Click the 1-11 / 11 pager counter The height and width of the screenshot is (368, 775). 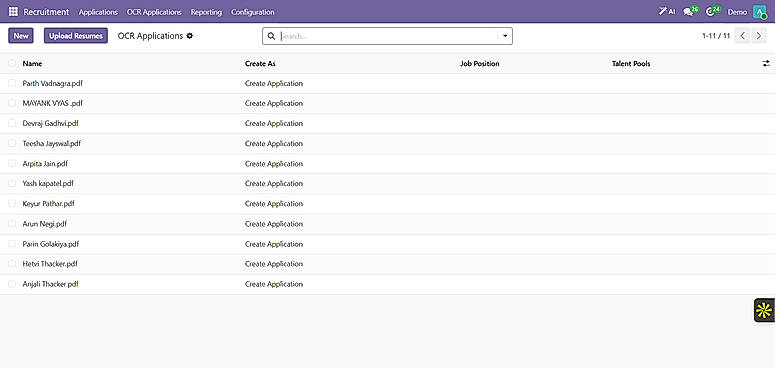(x=716, y=36)
